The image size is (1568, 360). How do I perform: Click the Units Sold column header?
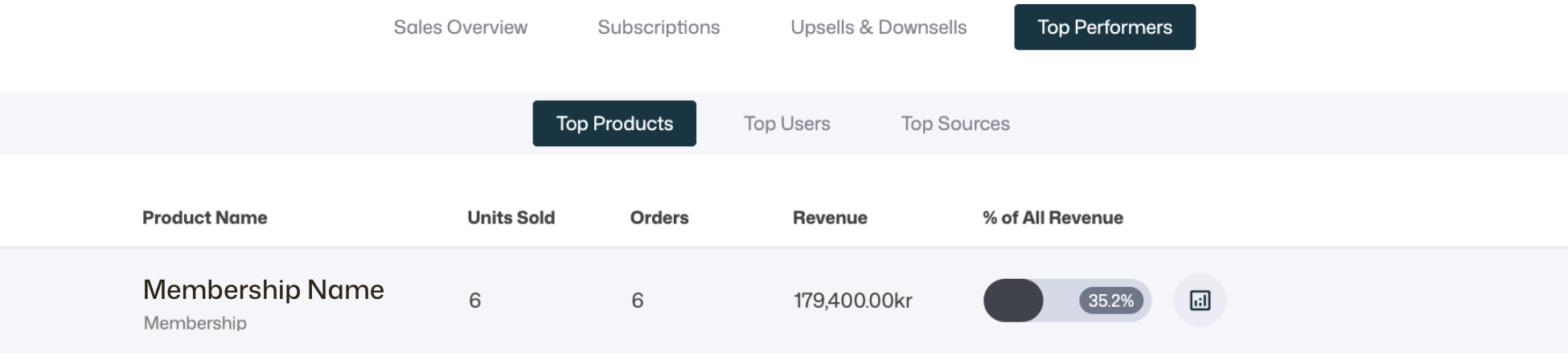[x=511, y=218]
